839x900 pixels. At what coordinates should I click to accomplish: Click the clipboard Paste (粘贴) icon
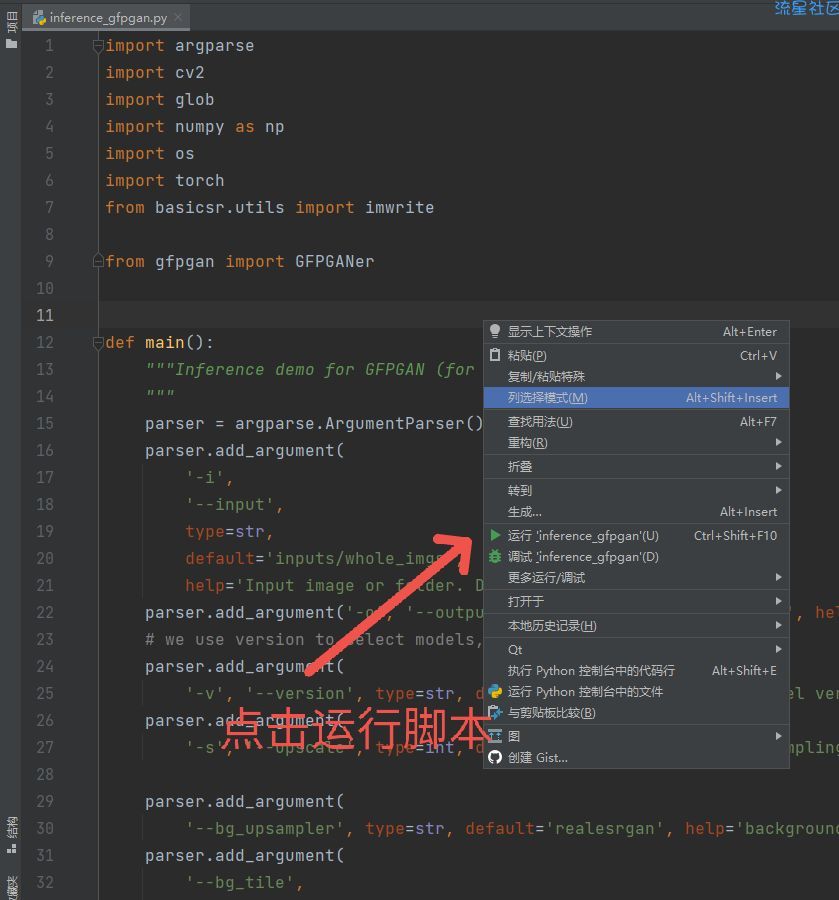[x=495, y=355]
